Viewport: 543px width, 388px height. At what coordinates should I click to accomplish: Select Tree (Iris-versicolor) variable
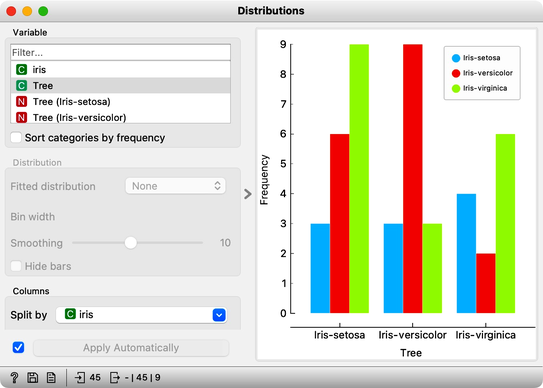121,117
